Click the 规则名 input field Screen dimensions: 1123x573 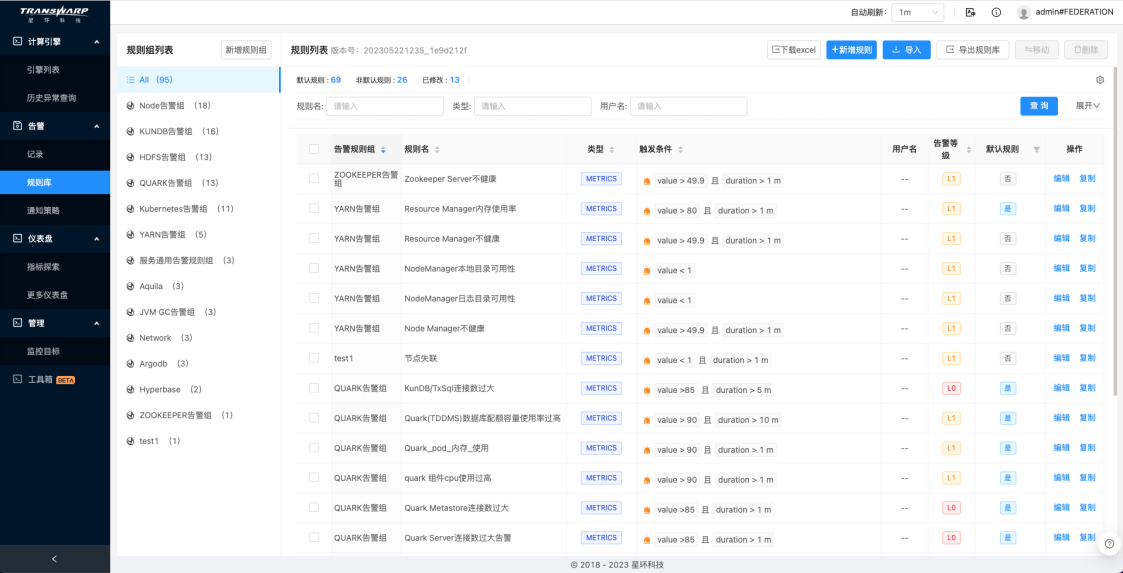coord(385,106)
